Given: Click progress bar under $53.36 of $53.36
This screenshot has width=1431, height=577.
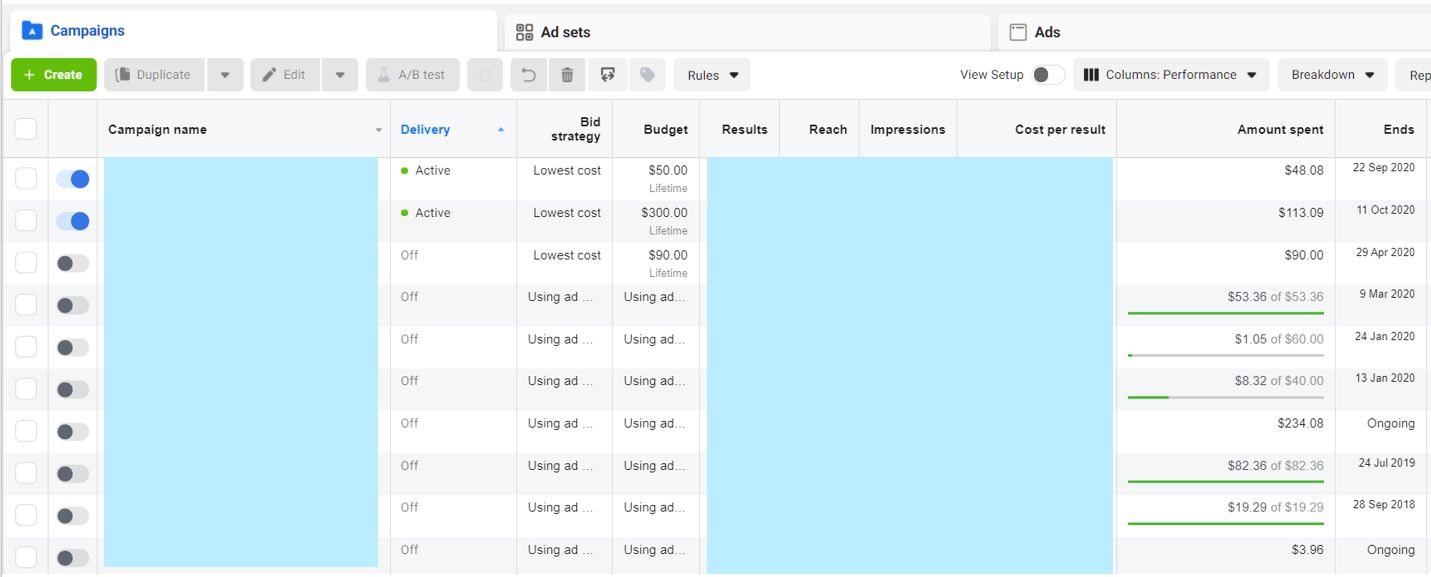Looking at the screenshot, I should point(1225,313).
